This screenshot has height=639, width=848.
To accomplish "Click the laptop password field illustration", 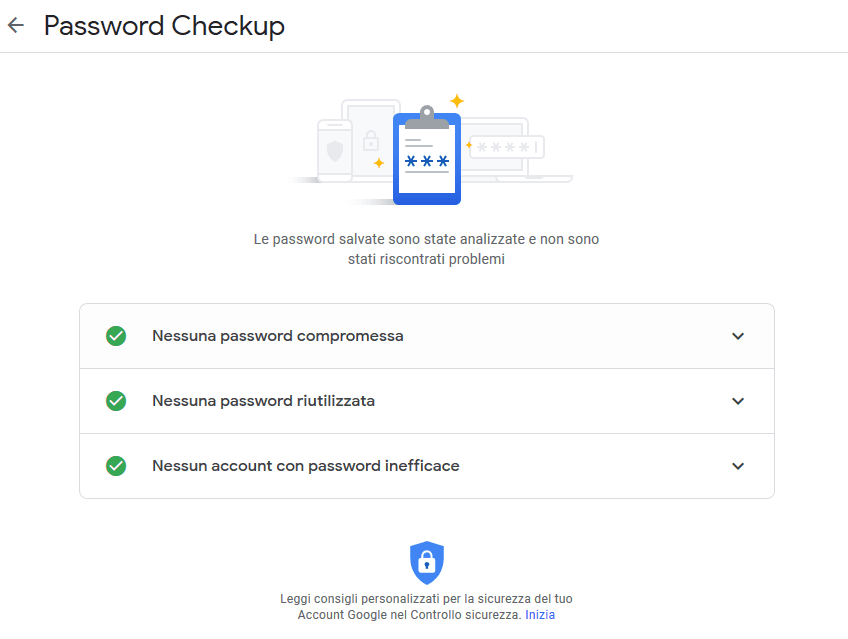I will [x=506, y=148].
